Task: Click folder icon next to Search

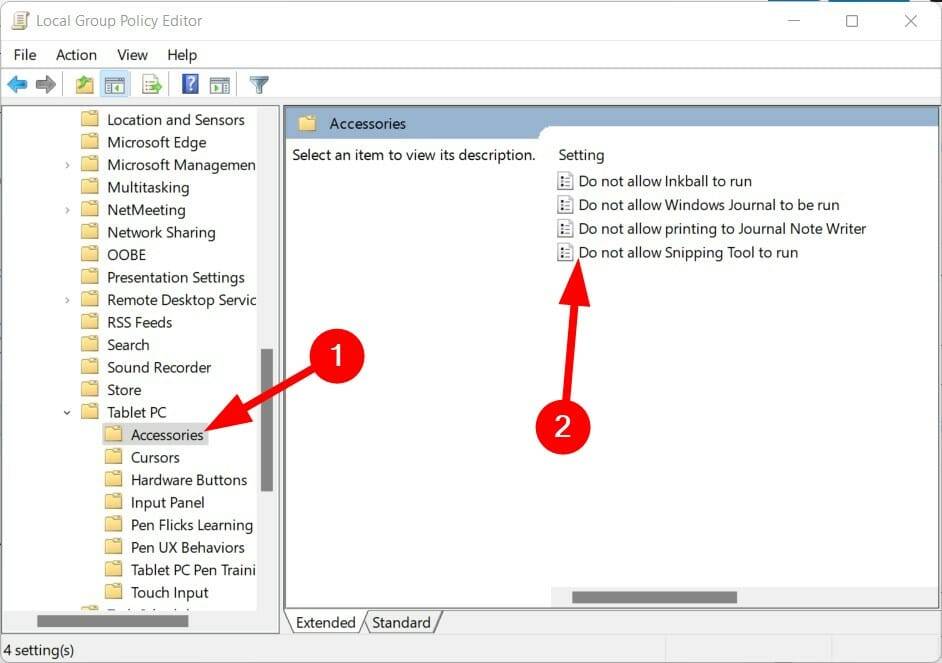Action: click(x=90, y=344)
